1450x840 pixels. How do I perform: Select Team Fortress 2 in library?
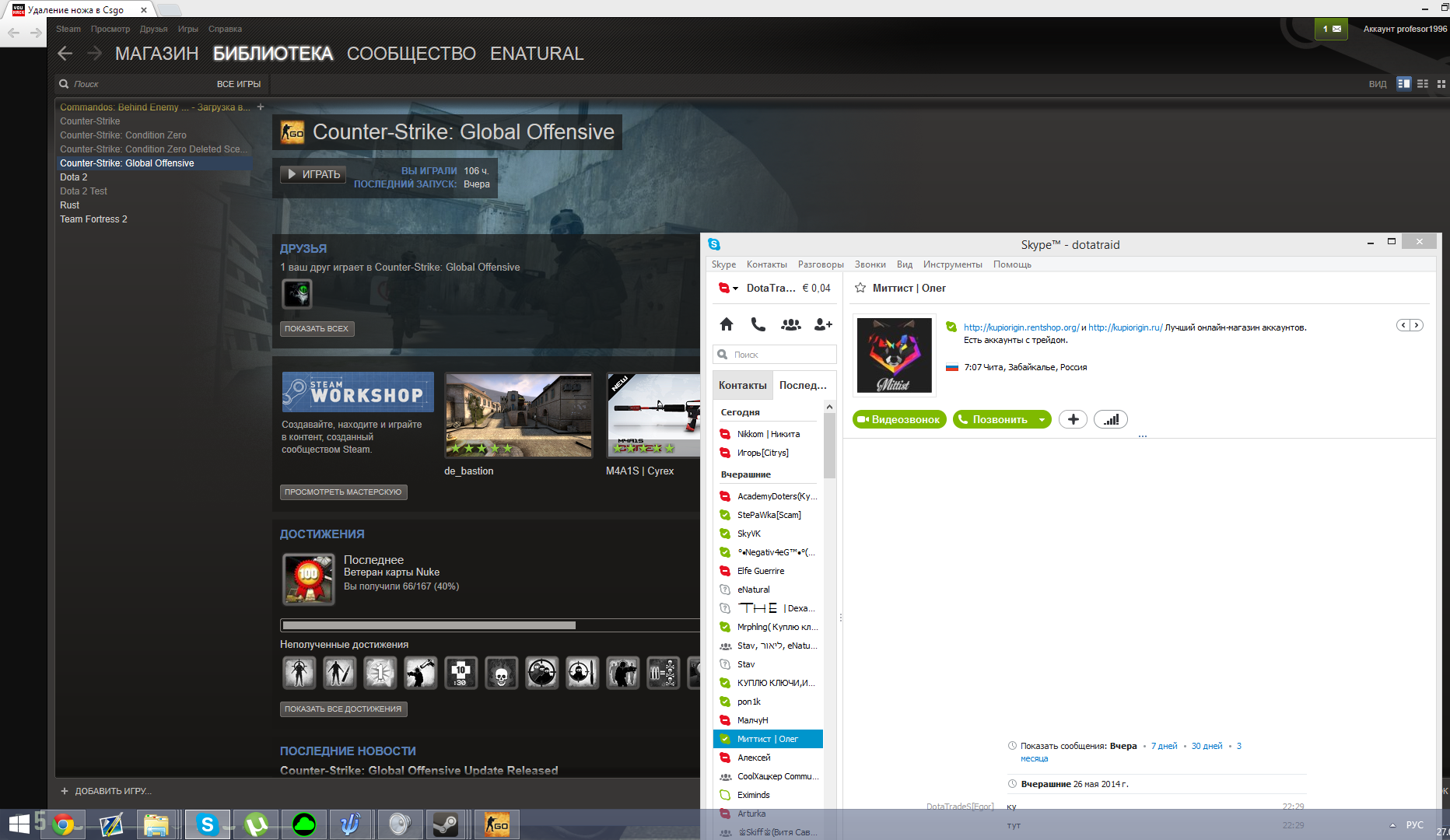click(93, 219)
